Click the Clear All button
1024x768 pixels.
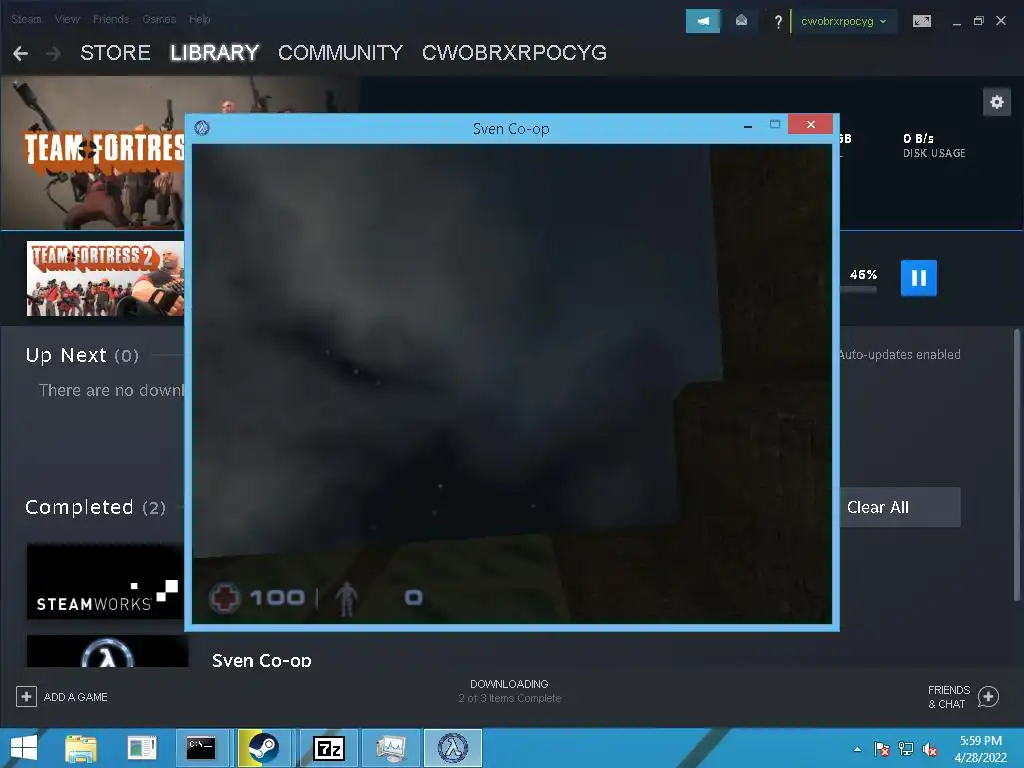pos(899,507)
